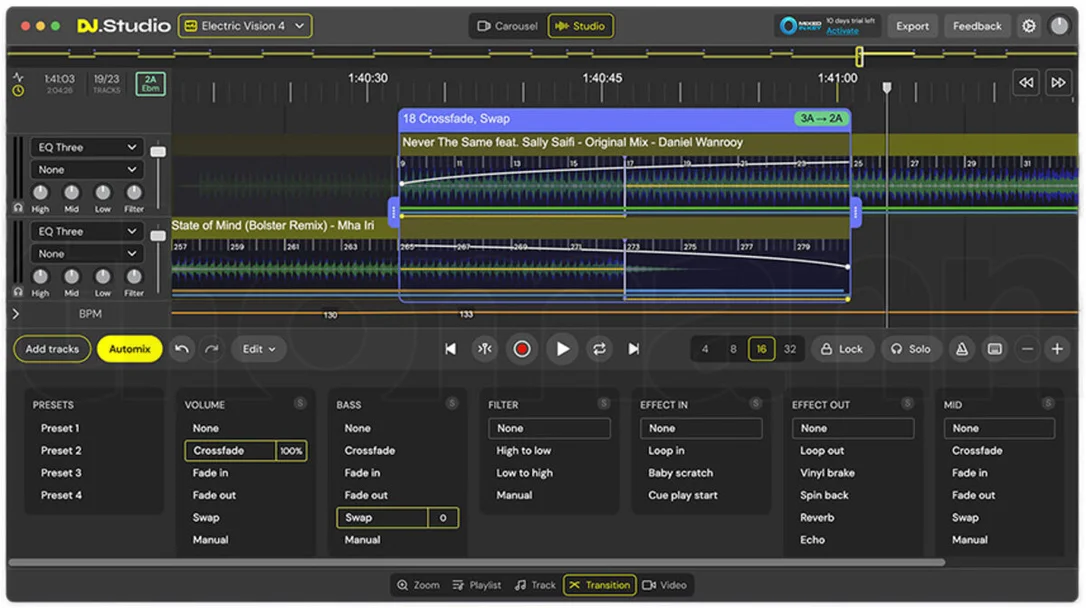Screen dimensions: 1086x608
Task: Click the split marker icon beside record
Action: pyautogui.click(x=485, y=349)
